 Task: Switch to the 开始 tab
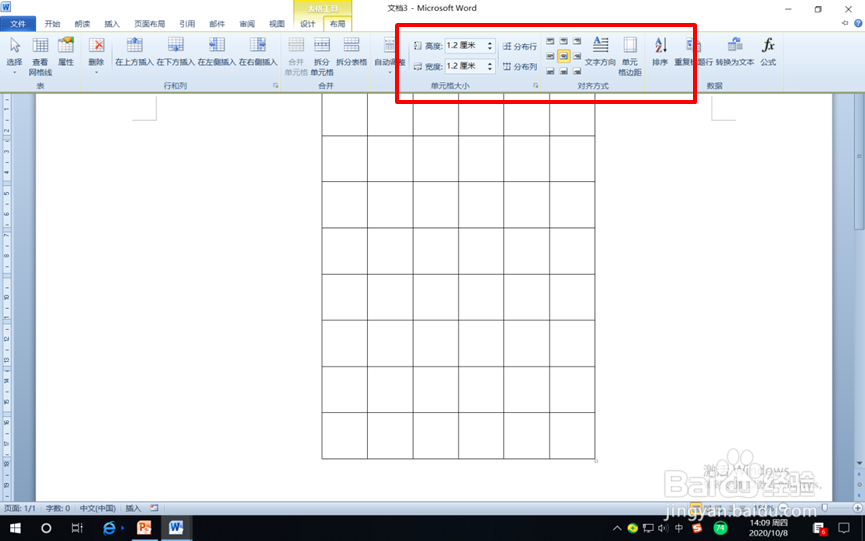click(x=52, y=24)
